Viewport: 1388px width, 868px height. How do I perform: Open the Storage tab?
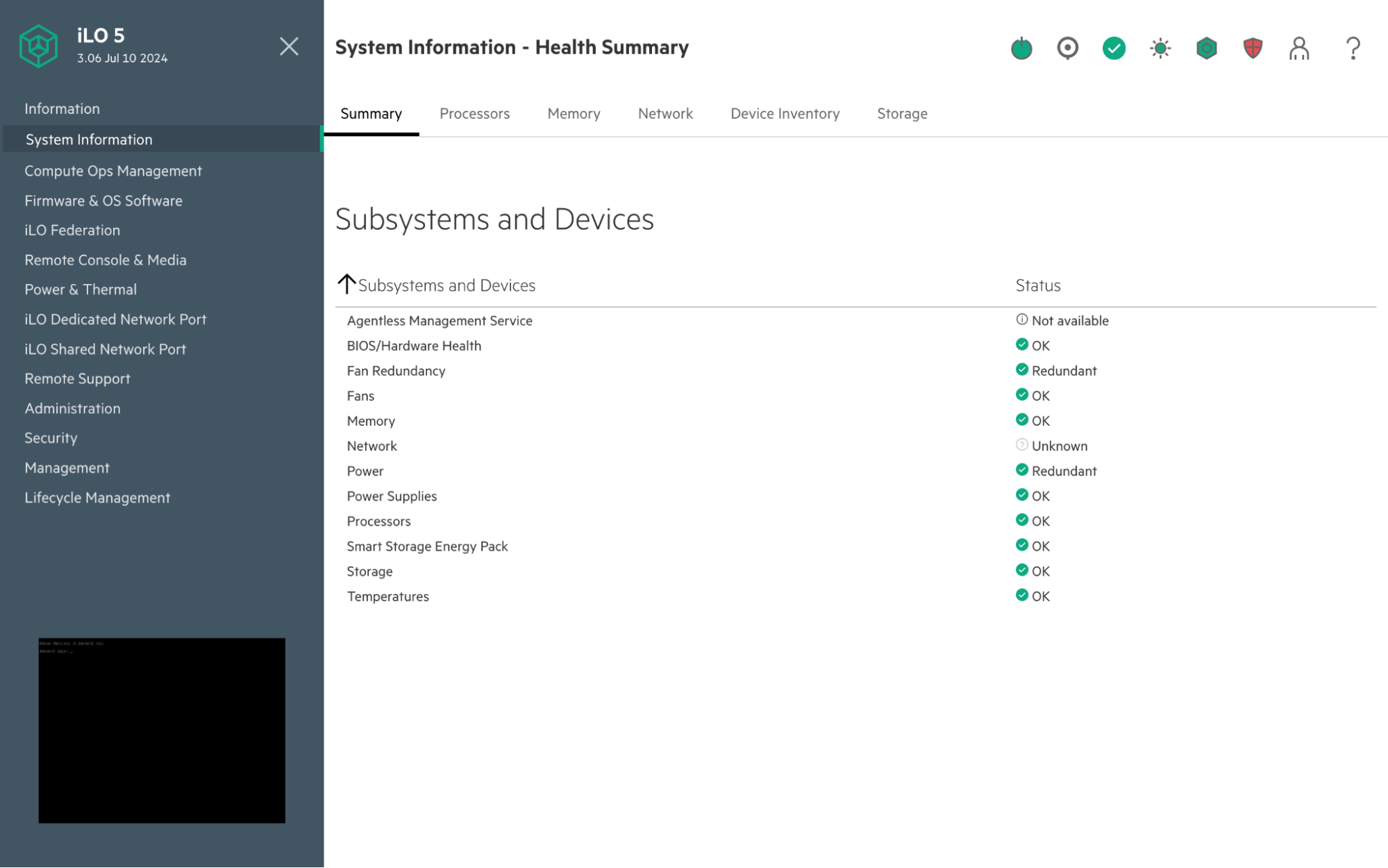point(901,114)
